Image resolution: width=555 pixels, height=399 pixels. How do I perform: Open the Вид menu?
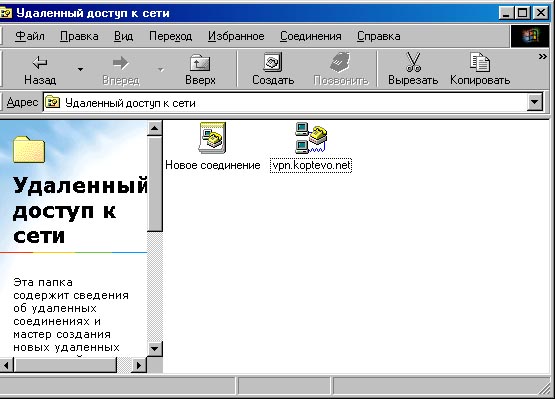click(123, 36)
